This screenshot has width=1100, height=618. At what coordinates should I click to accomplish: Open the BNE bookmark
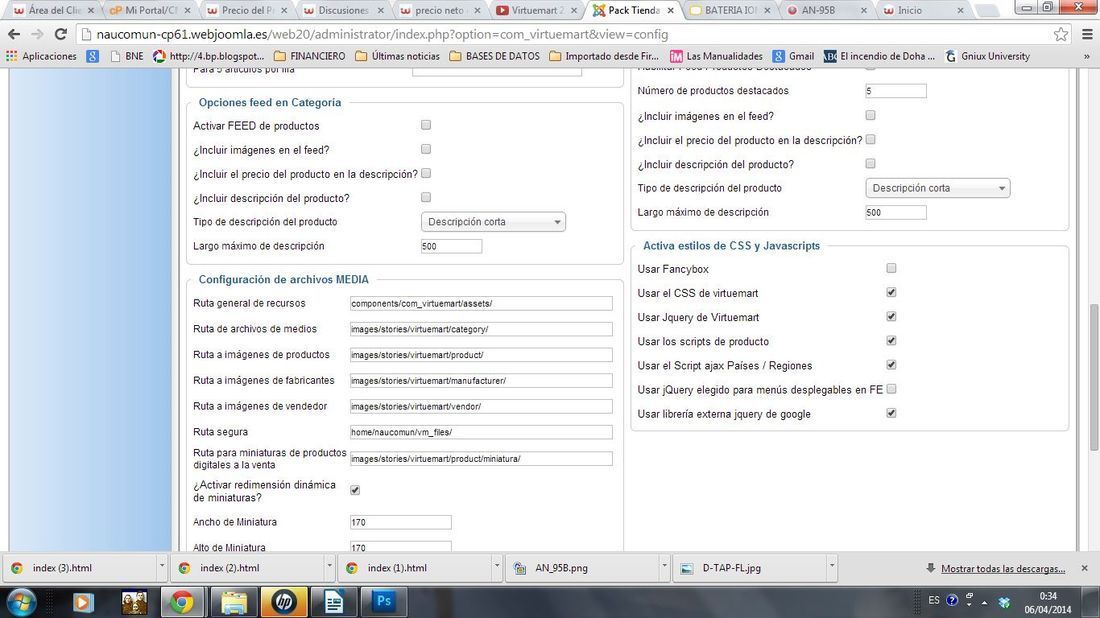coord(127,56)
